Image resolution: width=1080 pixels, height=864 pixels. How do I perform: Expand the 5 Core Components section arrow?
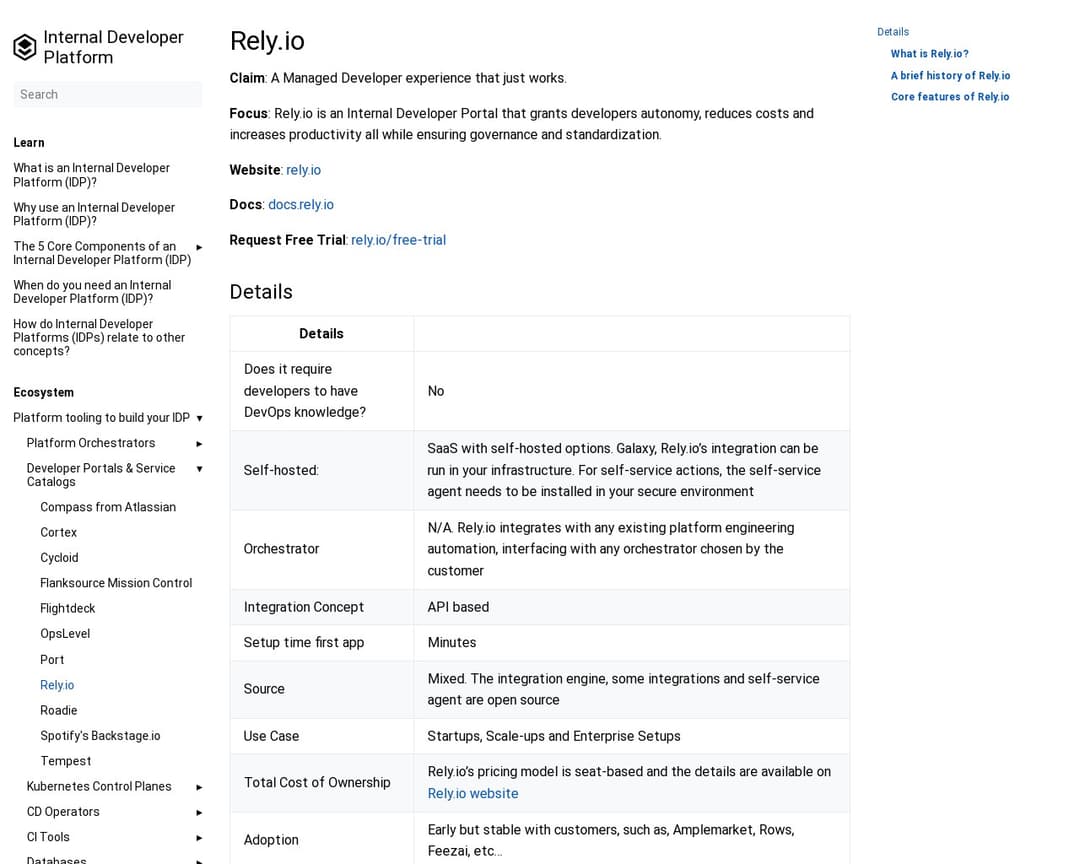(x=199, y=247)
